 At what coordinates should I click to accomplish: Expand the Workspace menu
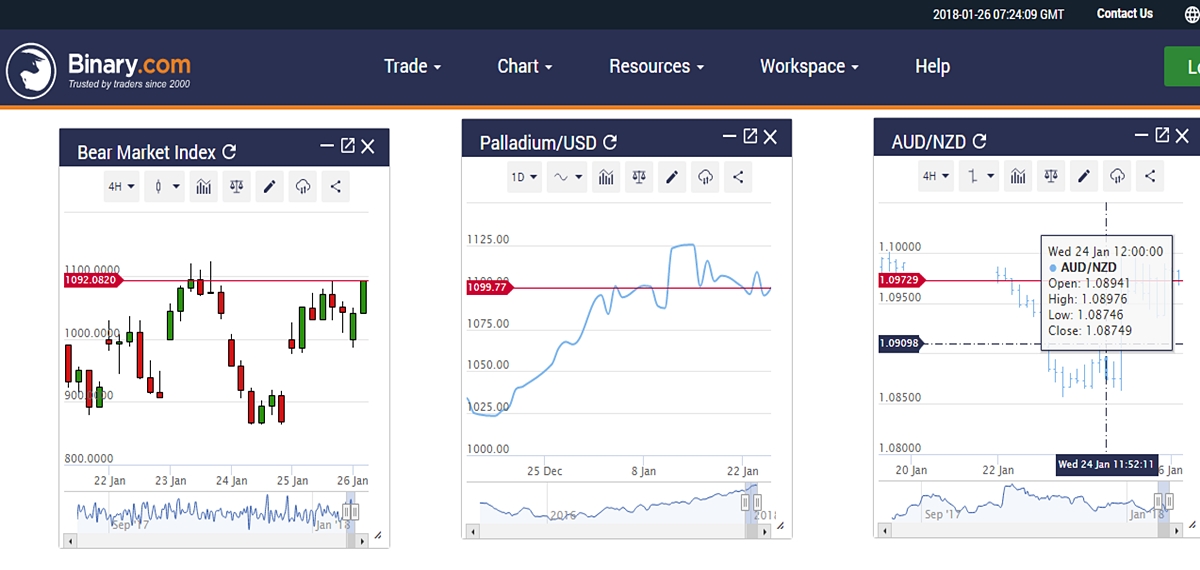tap(809, 66)
